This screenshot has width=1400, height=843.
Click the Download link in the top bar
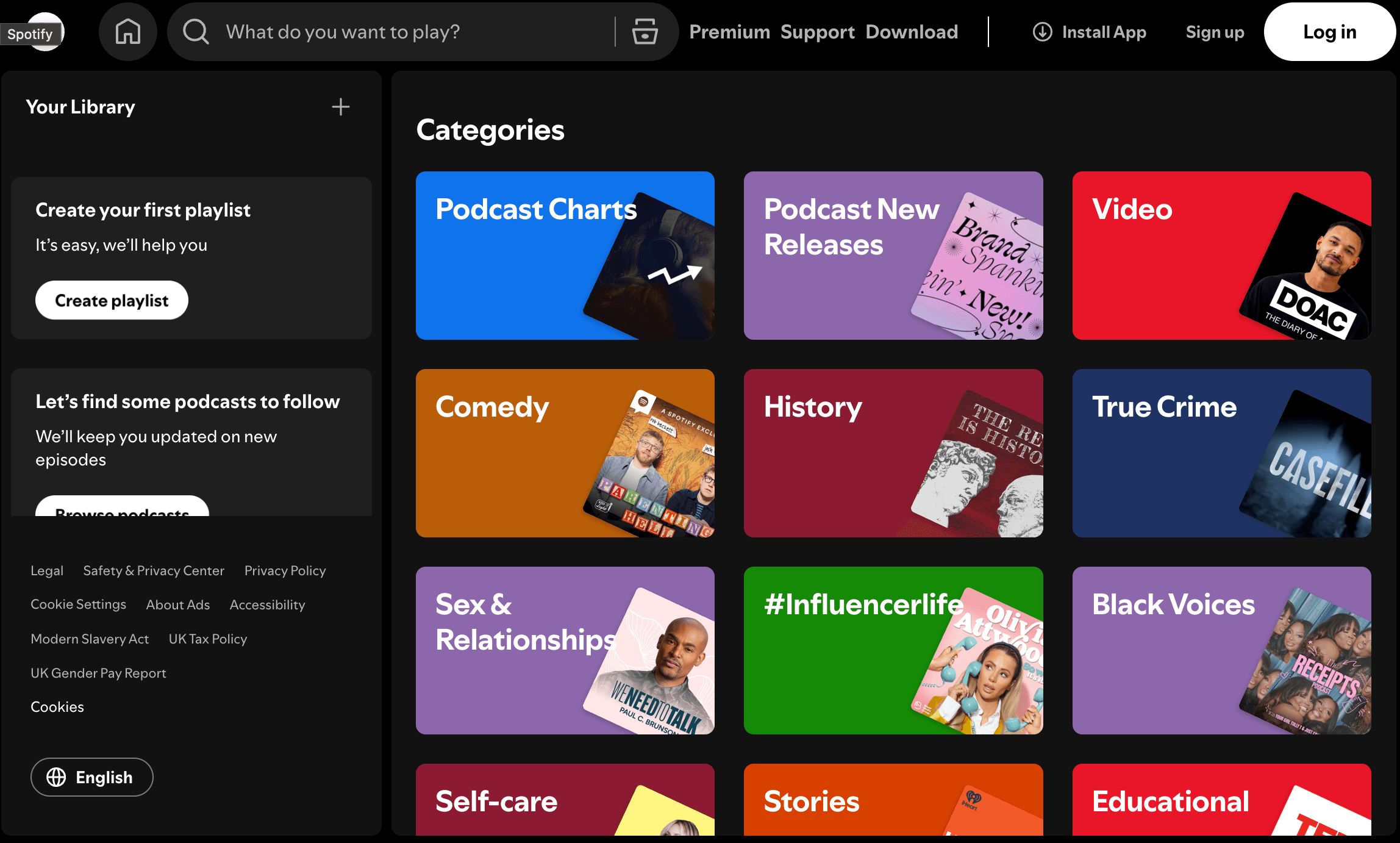point(912,32)
